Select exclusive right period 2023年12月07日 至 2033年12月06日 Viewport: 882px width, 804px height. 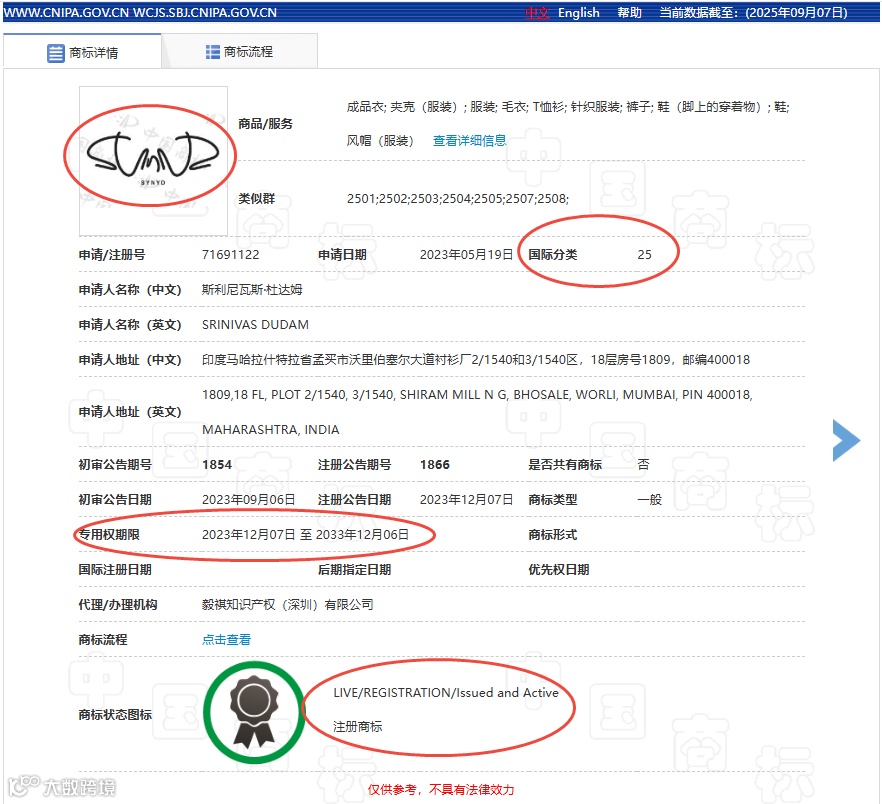pos(305,534)
